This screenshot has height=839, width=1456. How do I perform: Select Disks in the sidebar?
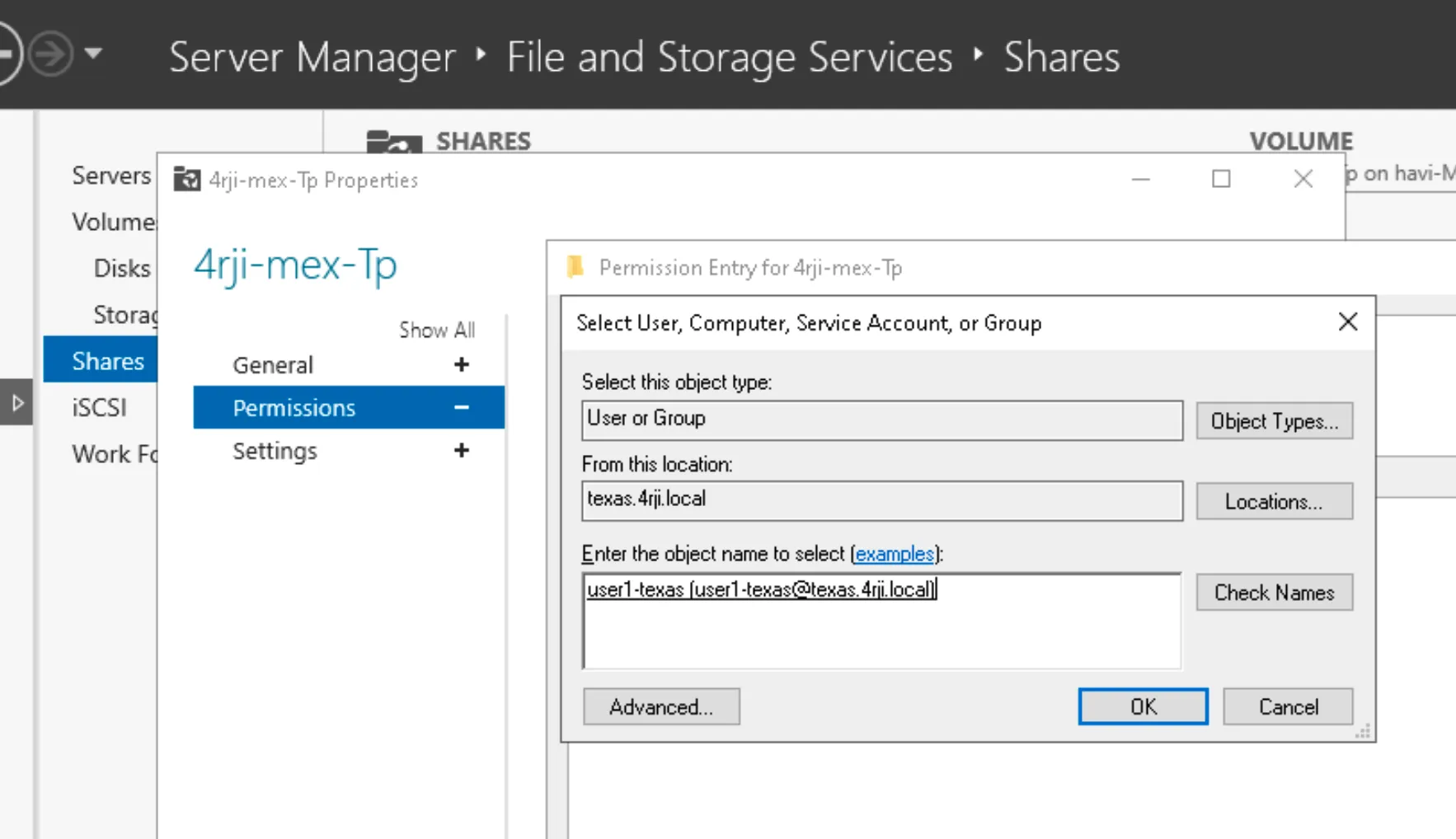[x=122, y=269]
